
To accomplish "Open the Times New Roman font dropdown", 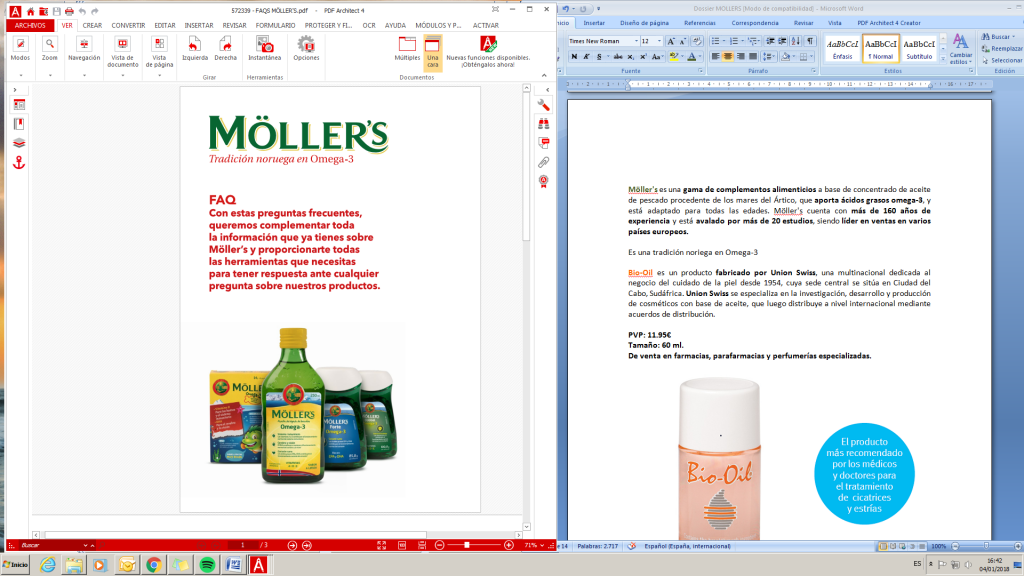I will pyautogui.click(x=637, y=40).
